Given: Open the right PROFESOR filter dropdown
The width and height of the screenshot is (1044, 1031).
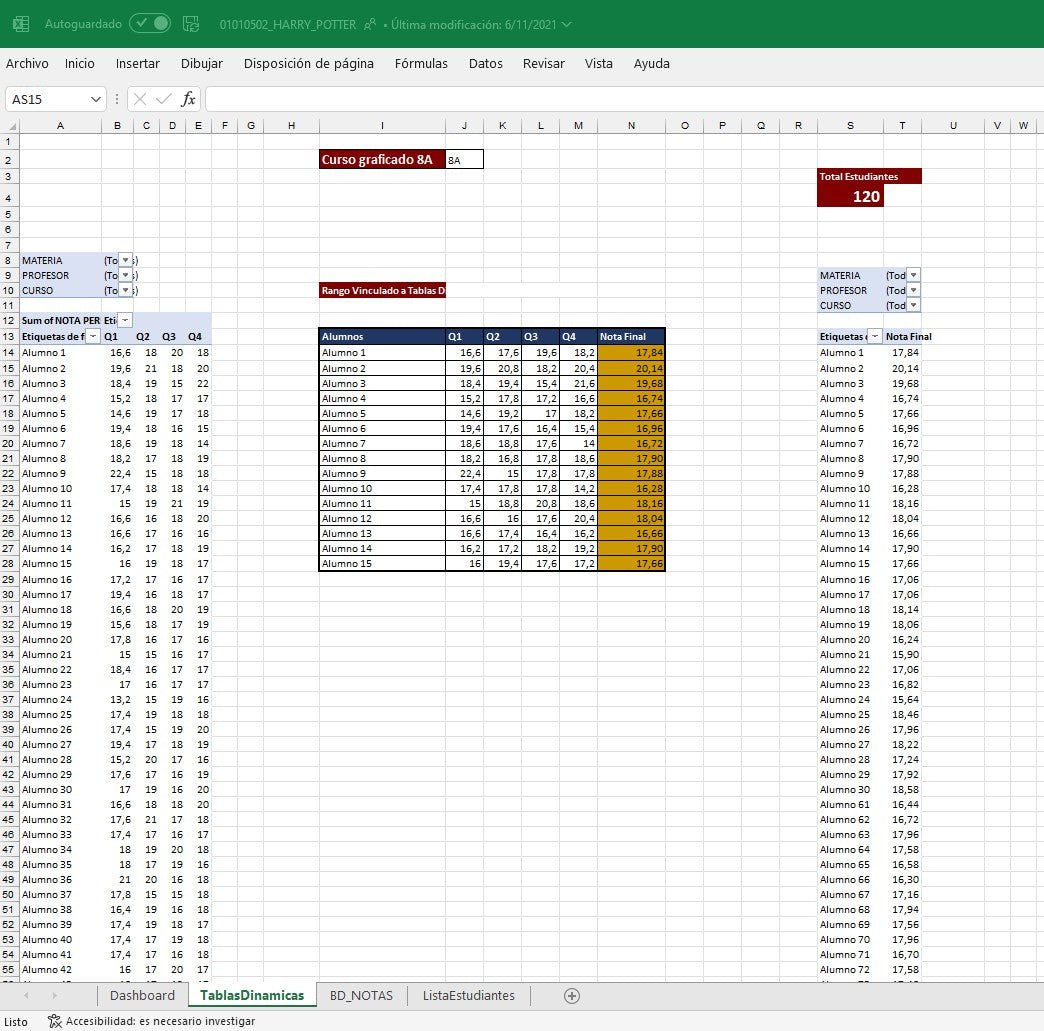Looking at the screenshot, I should (x=914, y=290).
